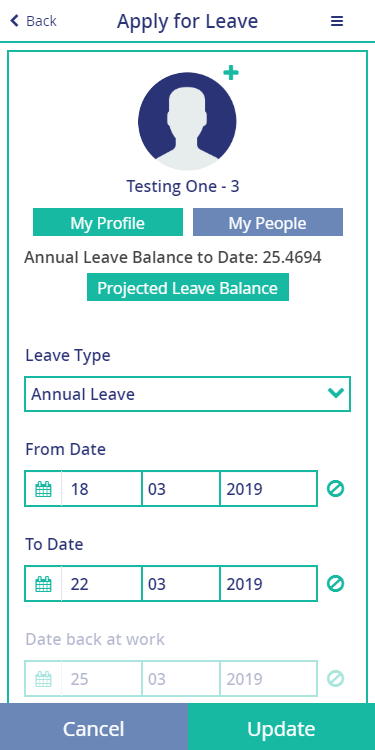
Task: Open calendar picker for From Date
Action: tap(44, 489)
